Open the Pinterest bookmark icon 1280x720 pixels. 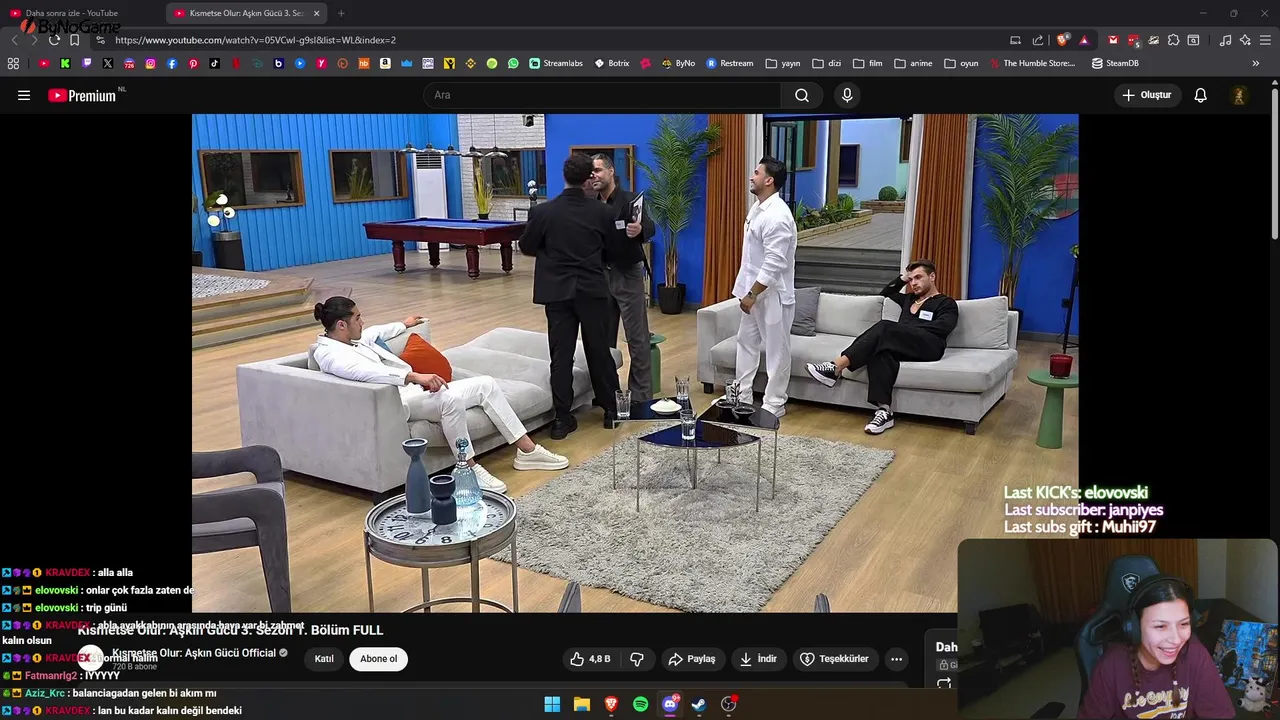pos(193,63)
